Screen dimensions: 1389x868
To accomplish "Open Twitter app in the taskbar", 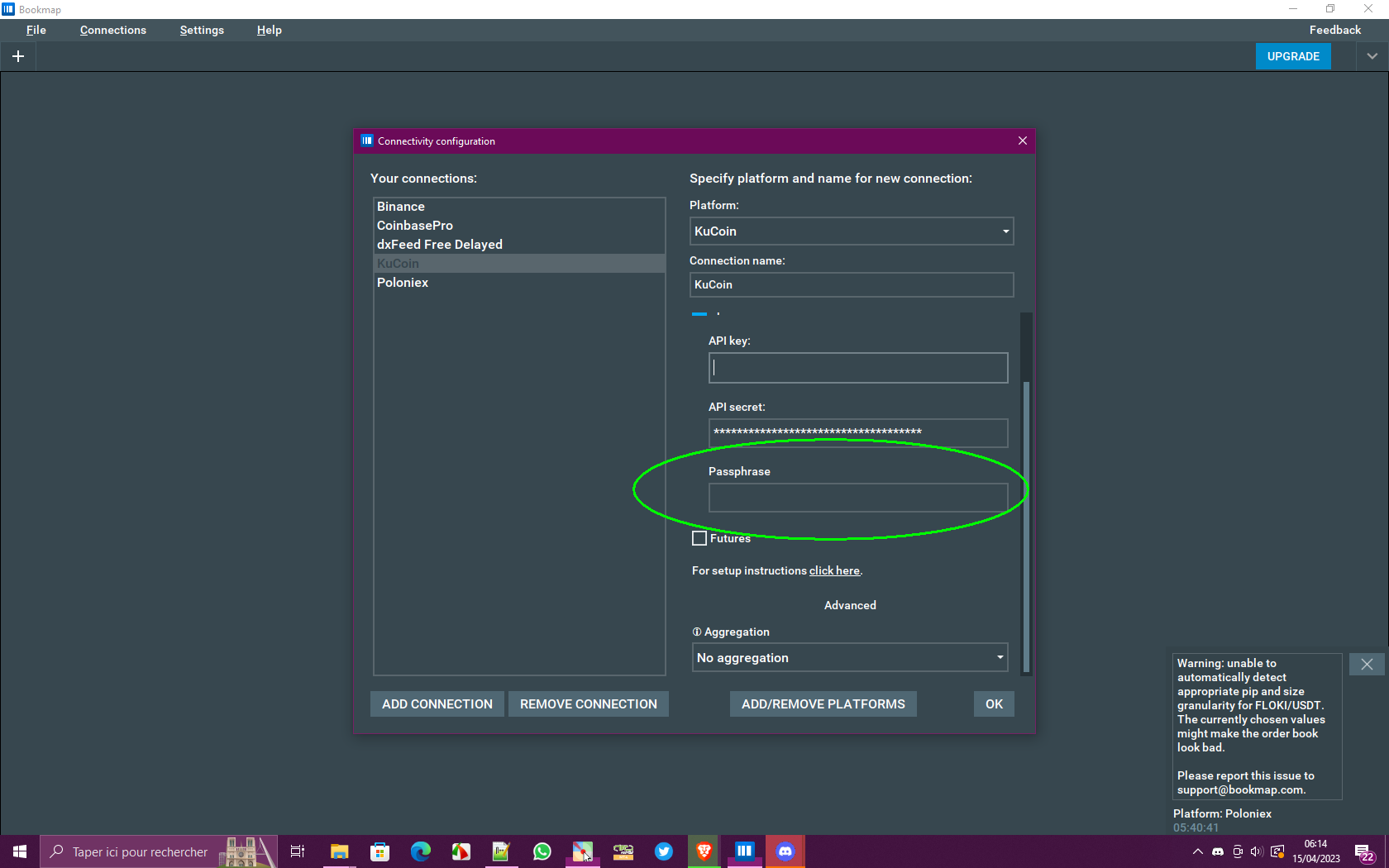I will coord(664,851).
